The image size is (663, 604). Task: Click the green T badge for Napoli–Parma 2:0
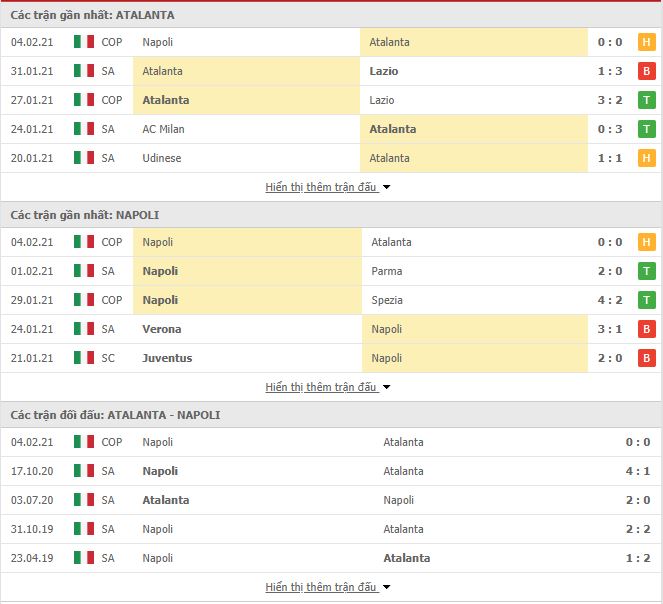click(x=646, y=271)
